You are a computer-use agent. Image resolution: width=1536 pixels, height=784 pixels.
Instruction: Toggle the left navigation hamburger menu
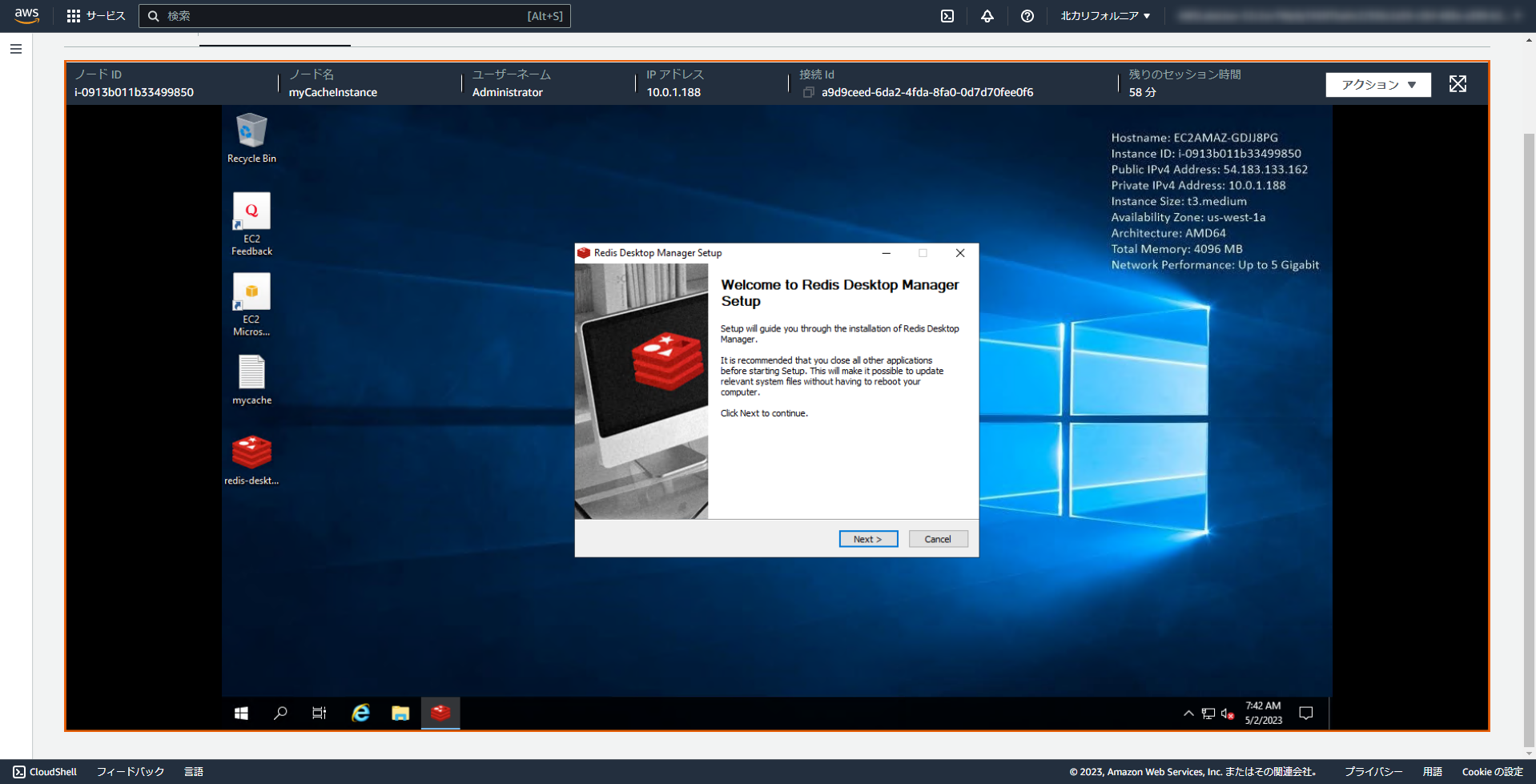(14, 49)
